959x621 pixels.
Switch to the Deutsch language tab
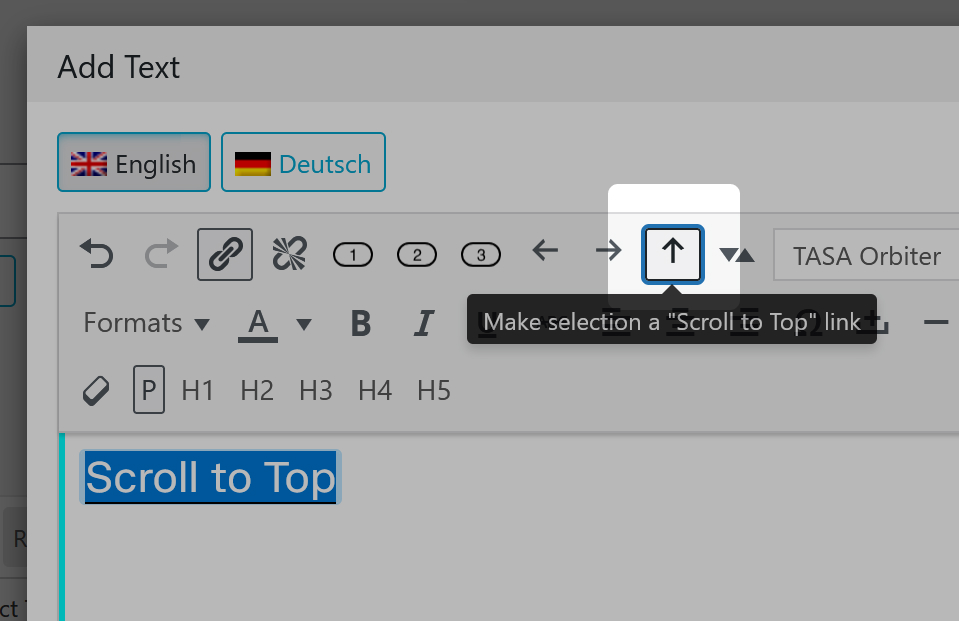303,162
